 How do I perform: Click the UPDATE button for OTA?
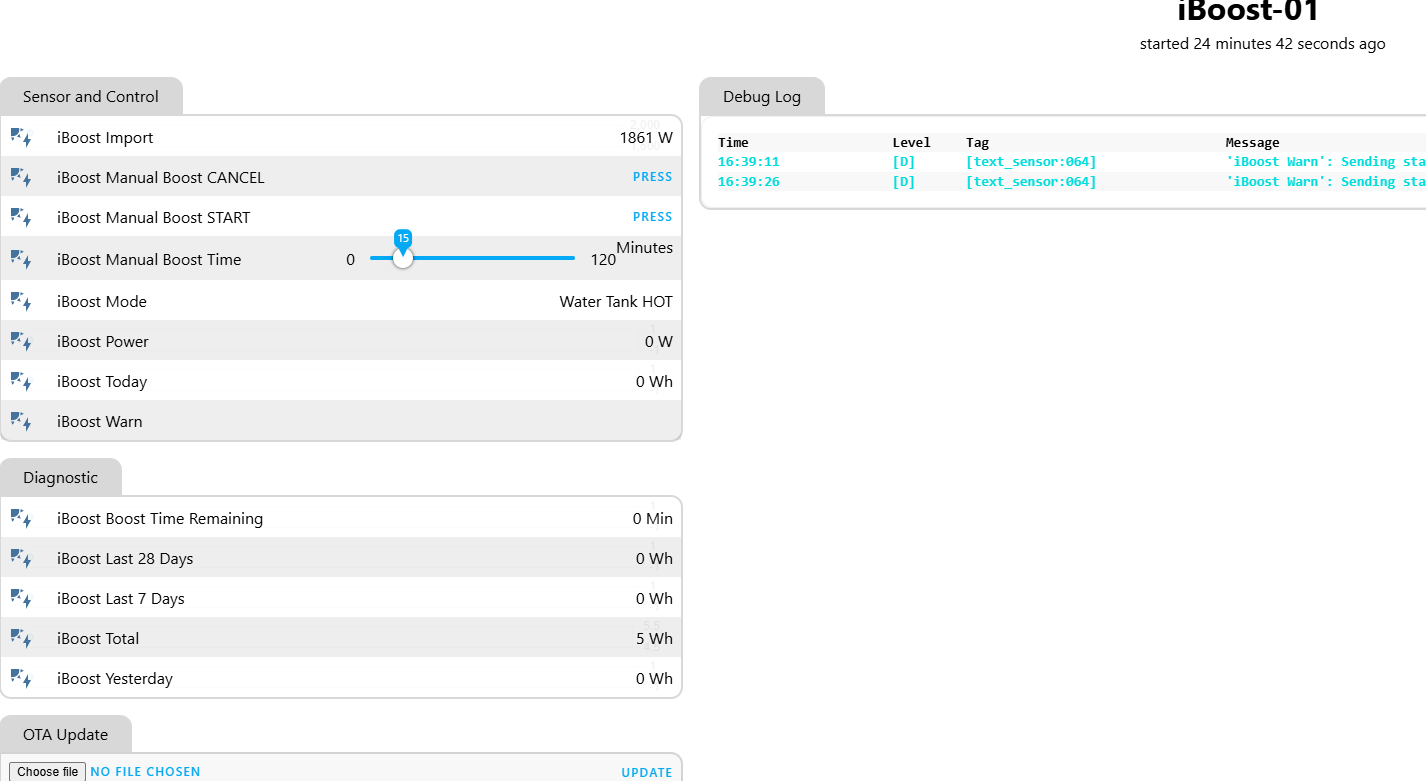(647, 772)
